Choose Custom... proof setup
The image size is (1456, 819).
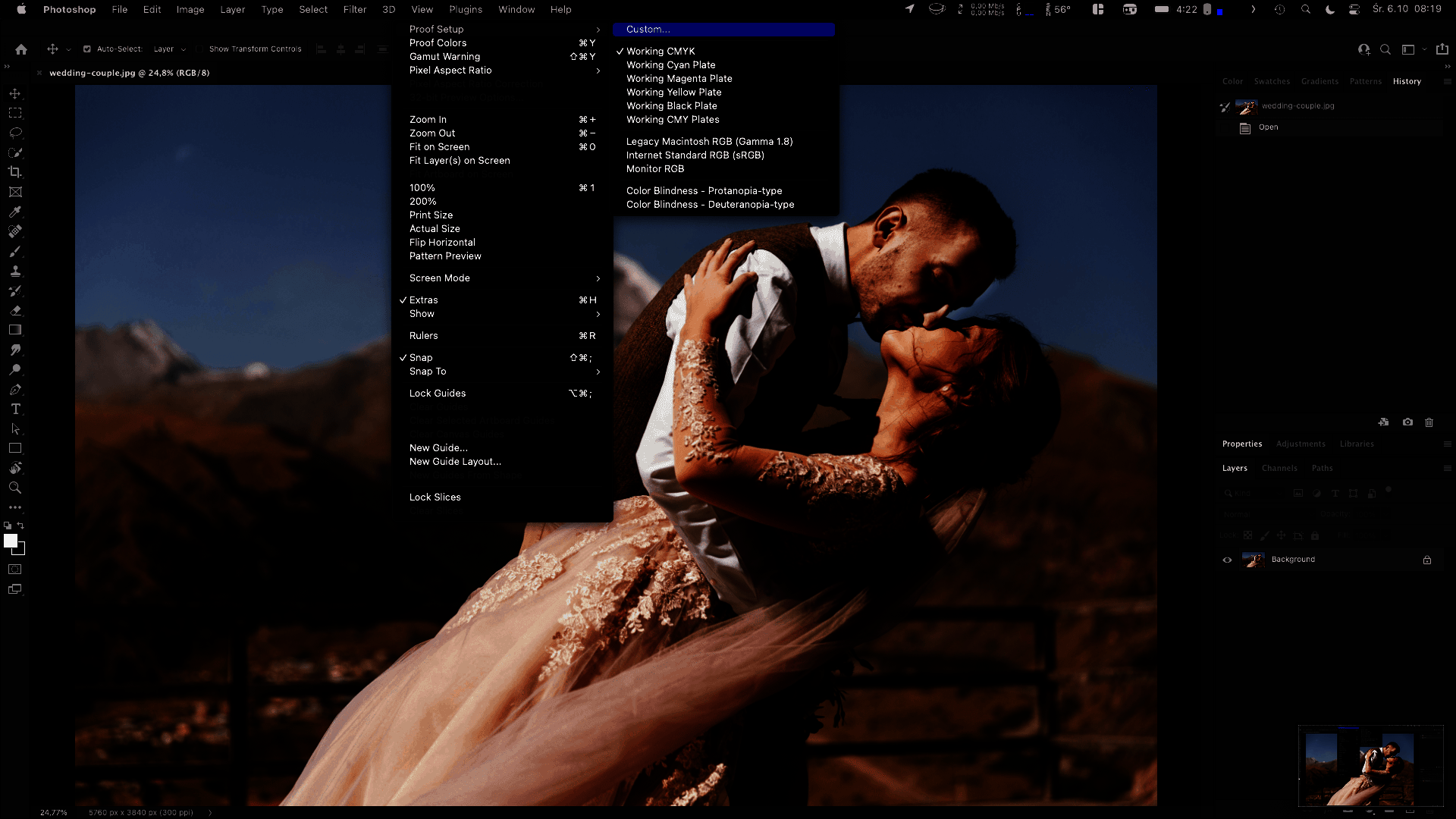click(724, 30)
